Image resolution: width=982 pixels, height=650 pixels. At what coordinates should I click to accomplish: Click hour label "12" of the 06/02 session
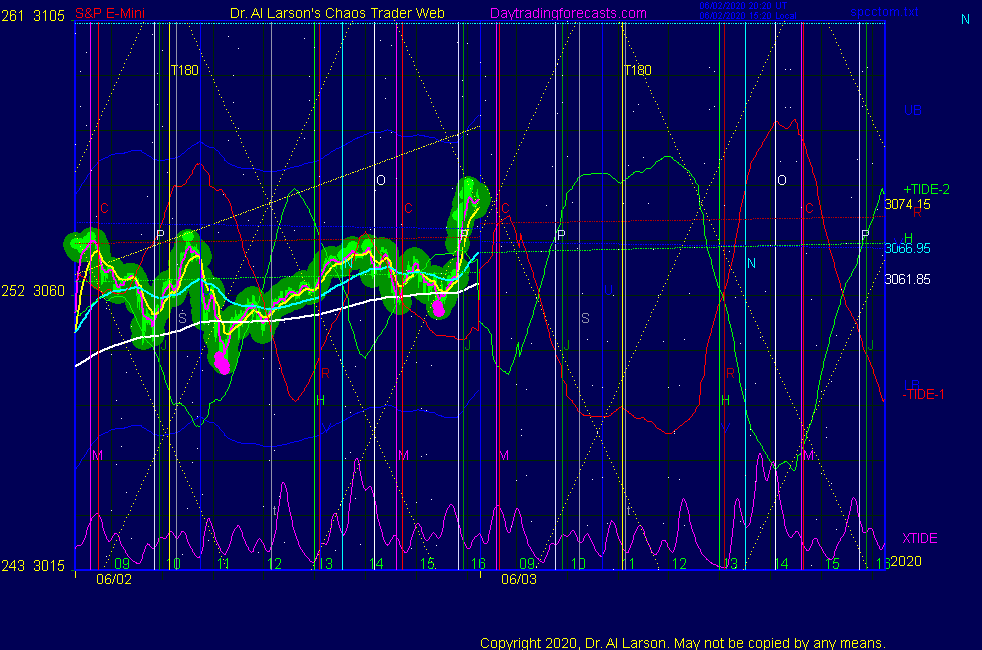coord(274,564)
